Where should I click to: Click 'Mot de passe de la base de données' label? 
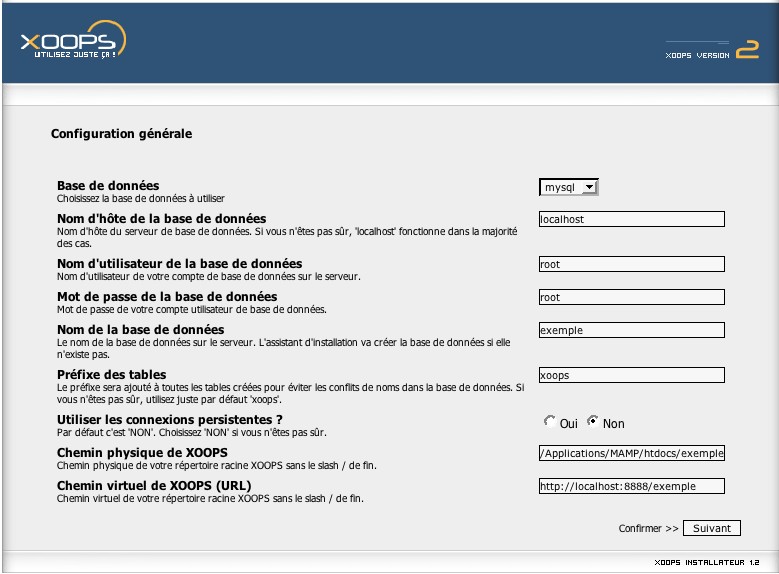pyautogui.click(x=167, y=297)
